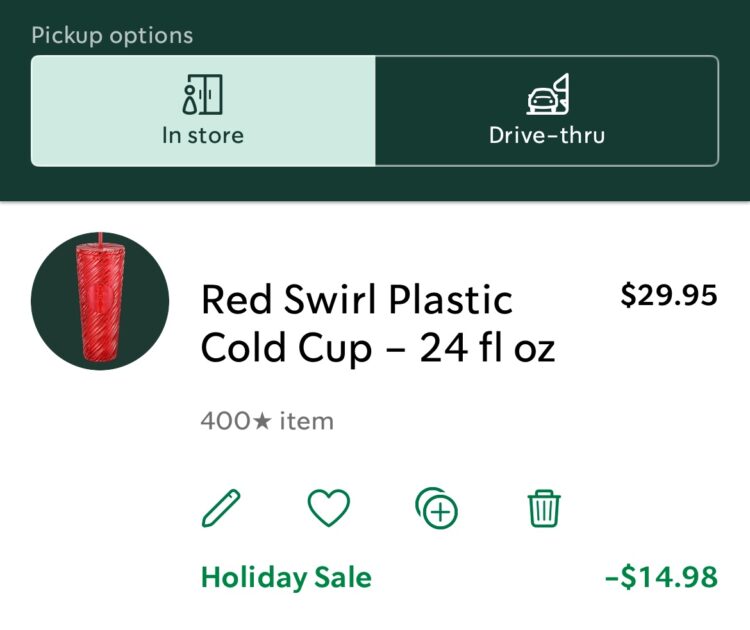Tap the In store door icon
750x630 pixels.
[203, 95]
